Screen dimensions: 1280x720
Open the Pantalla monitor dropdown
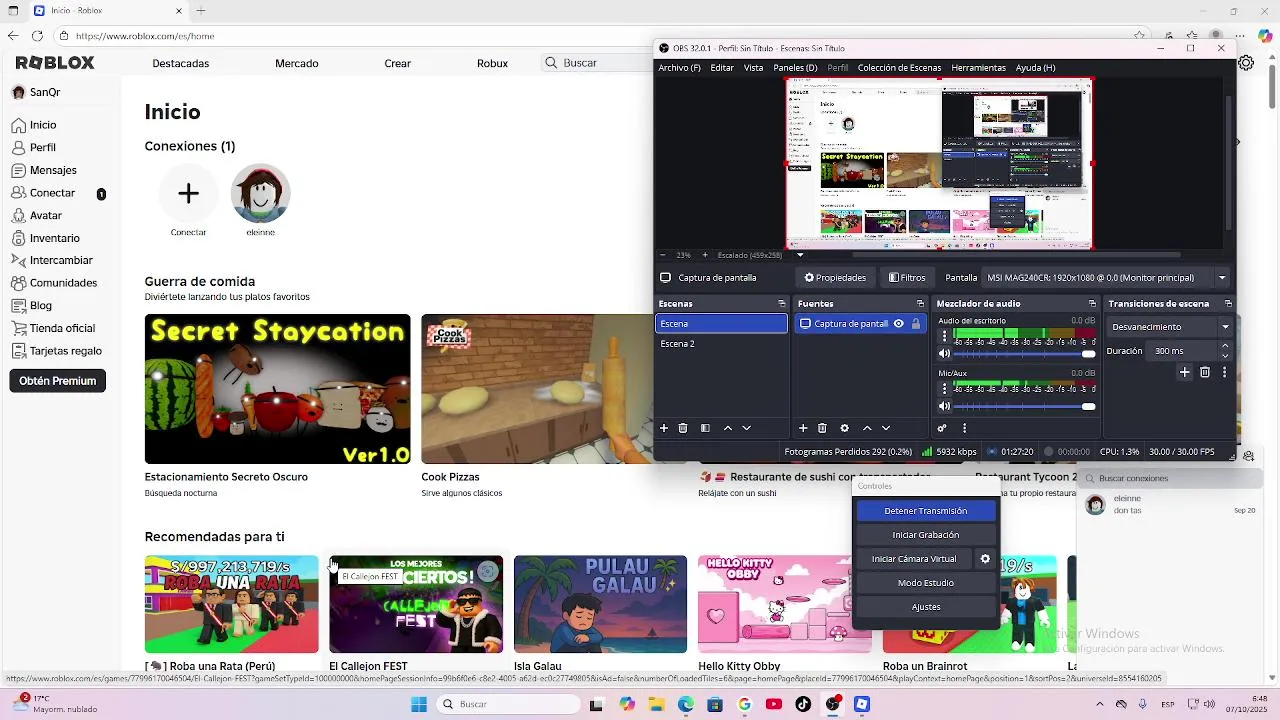1107,278
